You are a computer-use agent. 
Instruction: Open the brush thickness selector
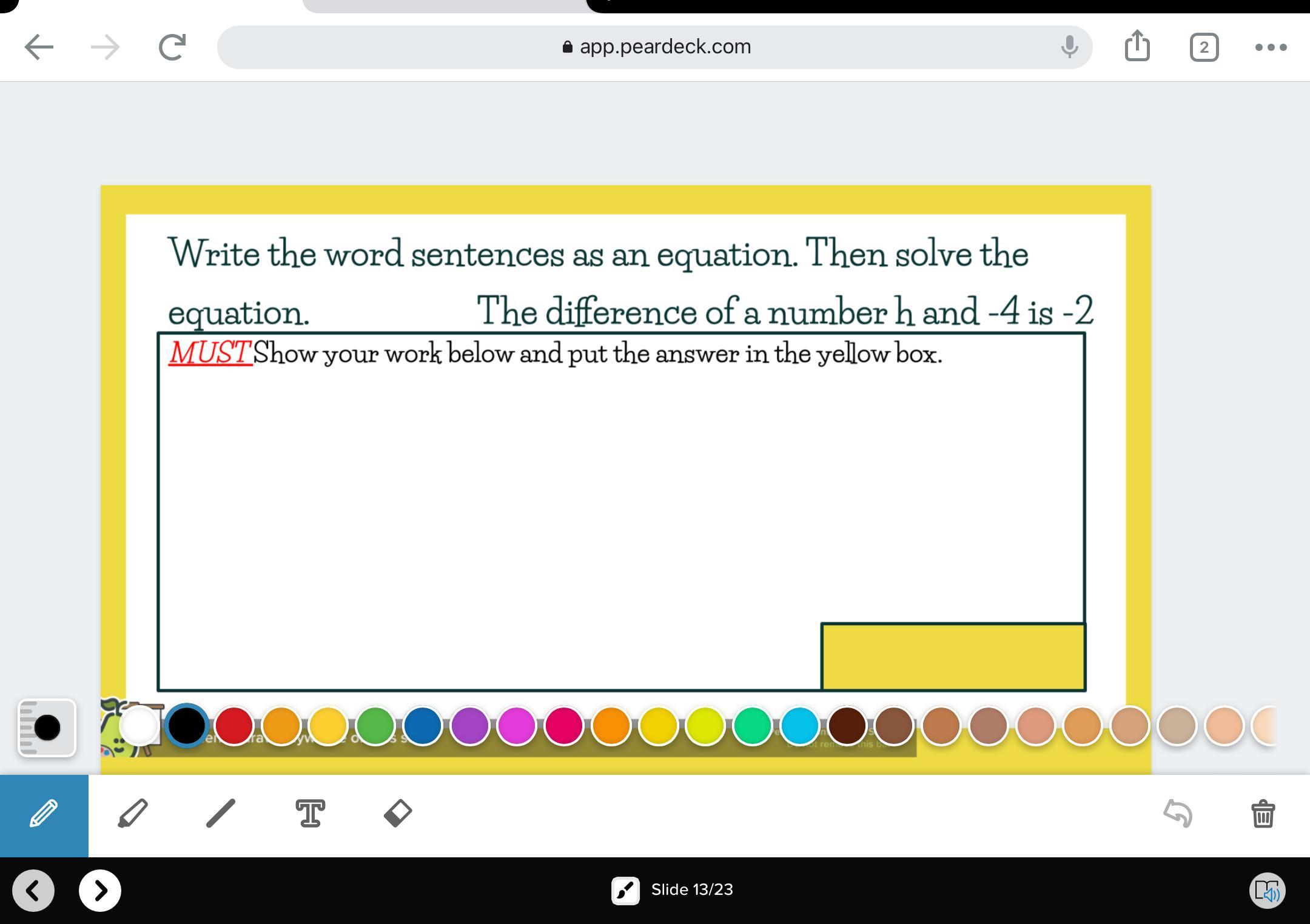[x=47, y=728]
